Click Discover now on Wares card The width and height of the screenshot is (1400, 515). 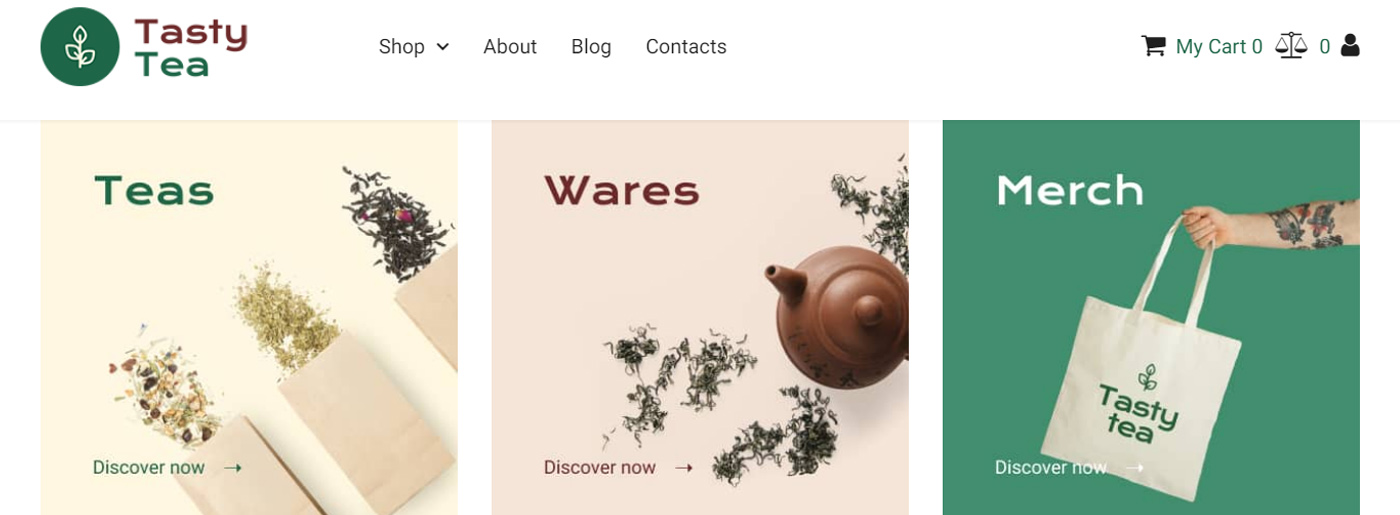point(600,468)
